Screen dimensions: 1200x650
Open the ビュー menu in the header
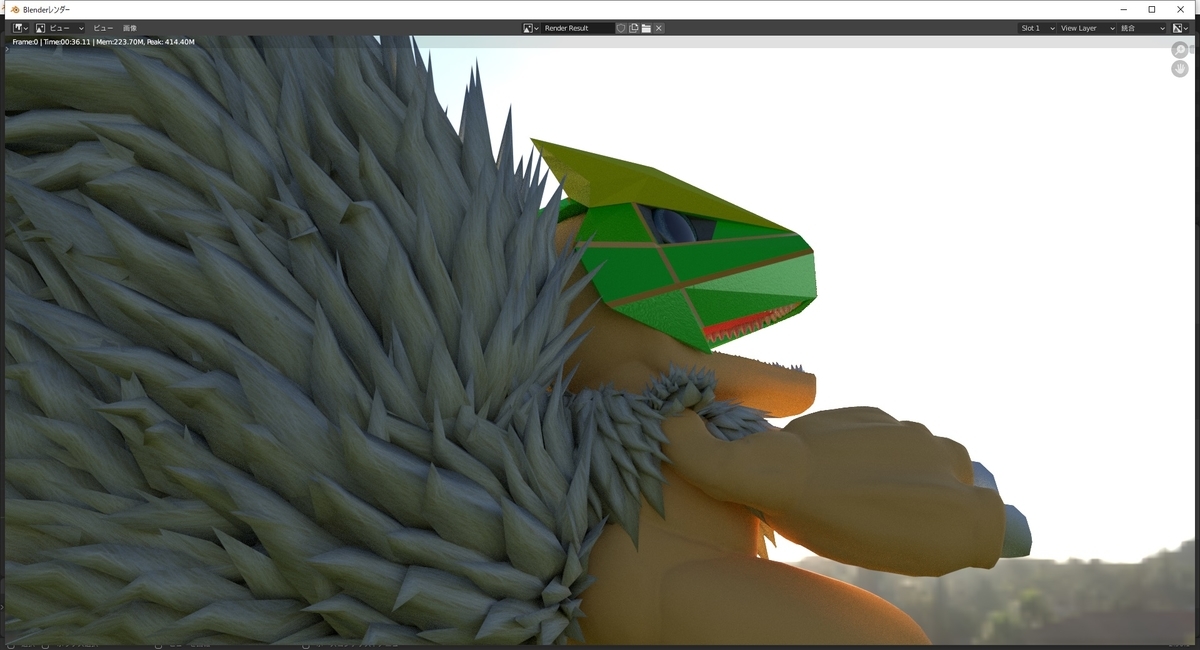[x=103, y=28]
